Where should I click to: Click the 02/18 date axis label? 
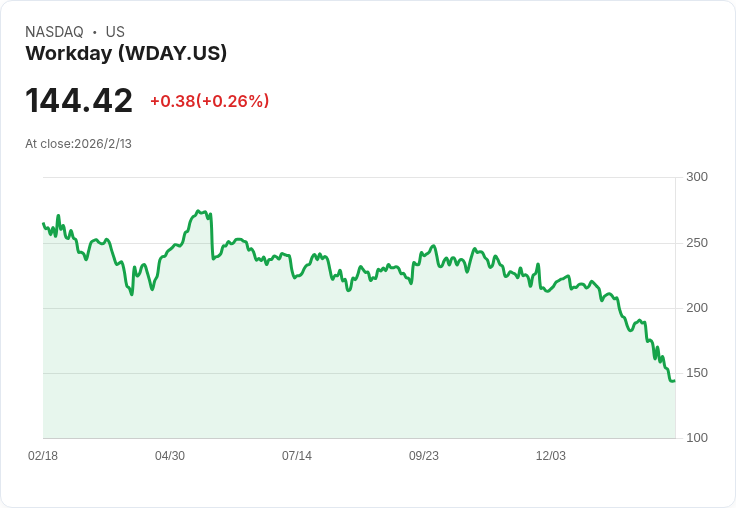point(43,456)
